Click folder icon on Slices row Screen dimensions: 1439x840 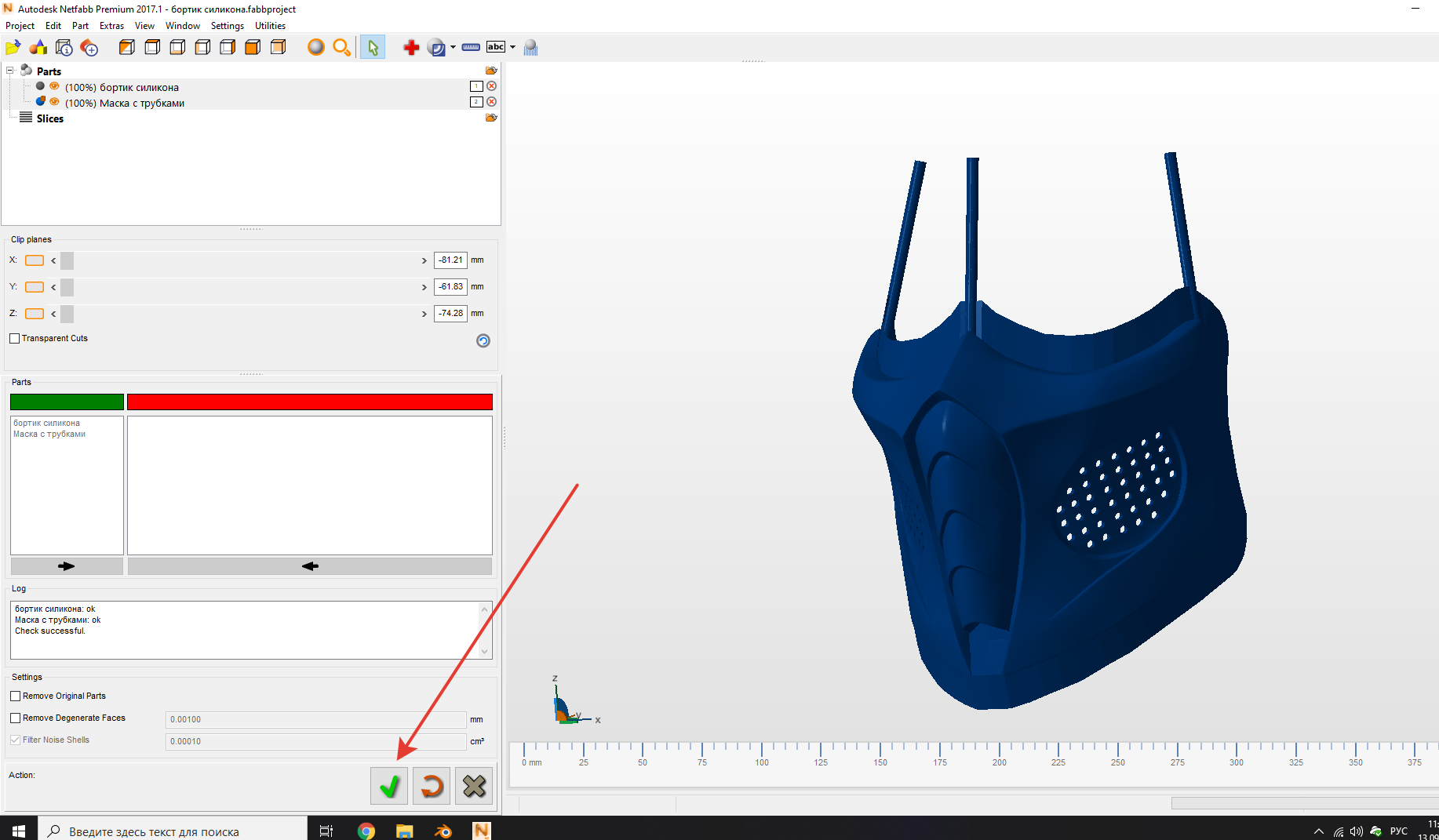click(x=491, y=118)
